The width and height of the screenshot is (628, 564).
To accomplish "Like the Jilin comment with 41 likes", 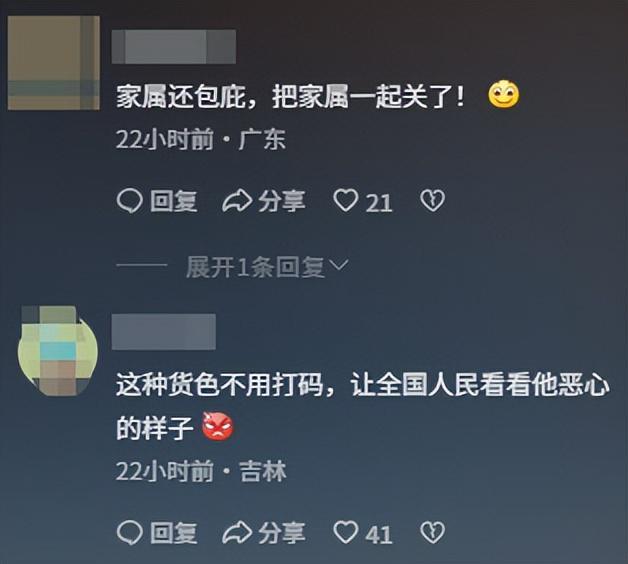I will click(346, 532).
